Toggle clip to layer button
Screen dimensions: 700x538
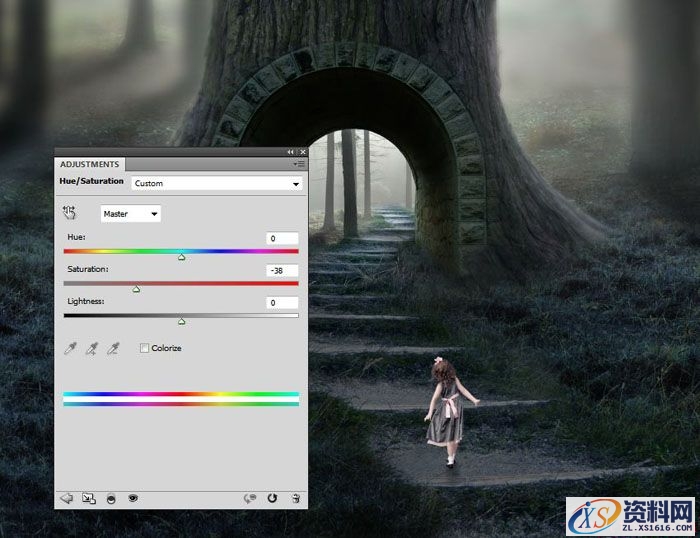110,497
